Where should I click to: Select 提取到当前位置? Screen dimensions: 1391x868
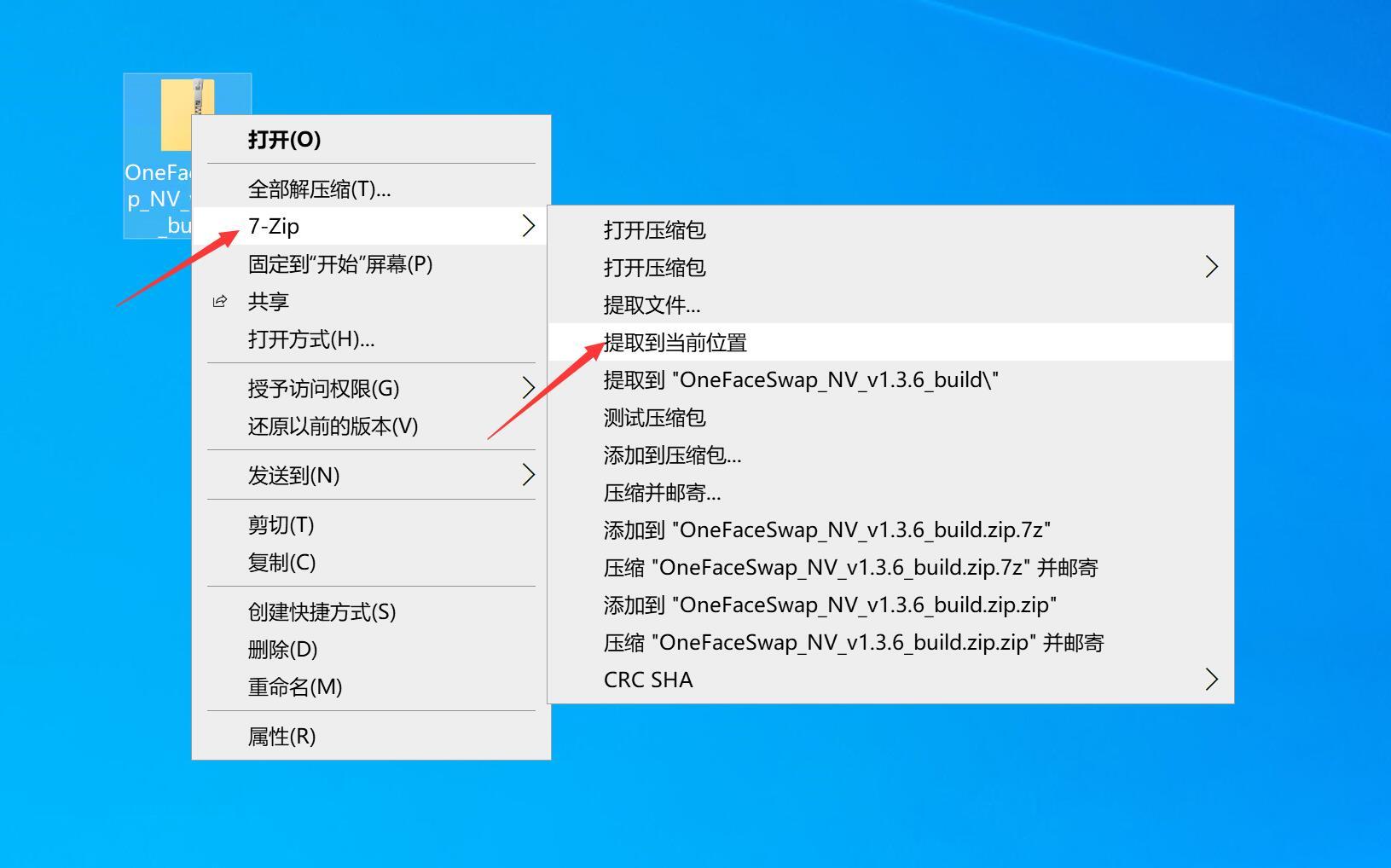click(x=890, y=343)
